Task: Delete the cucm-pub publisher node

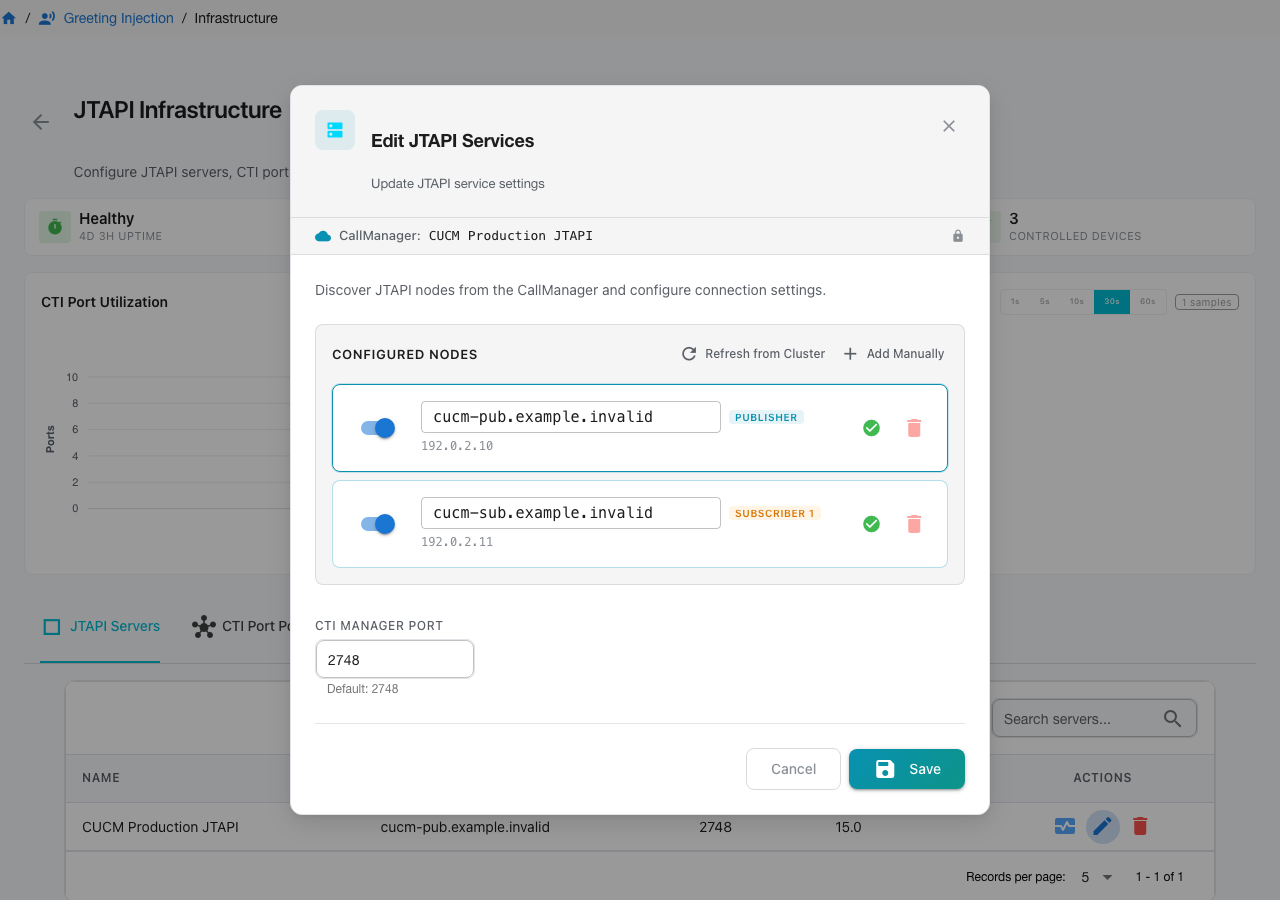Action: point(914,428)
